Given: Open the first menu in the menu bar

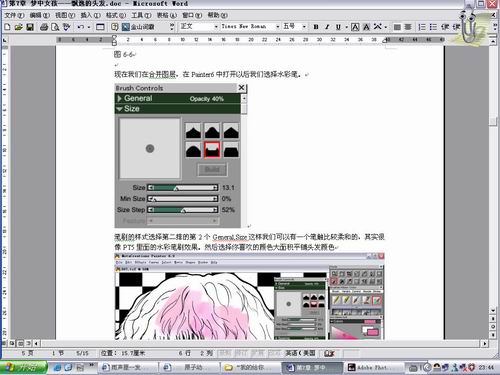Looking at the screenshot, I should 14,15.
